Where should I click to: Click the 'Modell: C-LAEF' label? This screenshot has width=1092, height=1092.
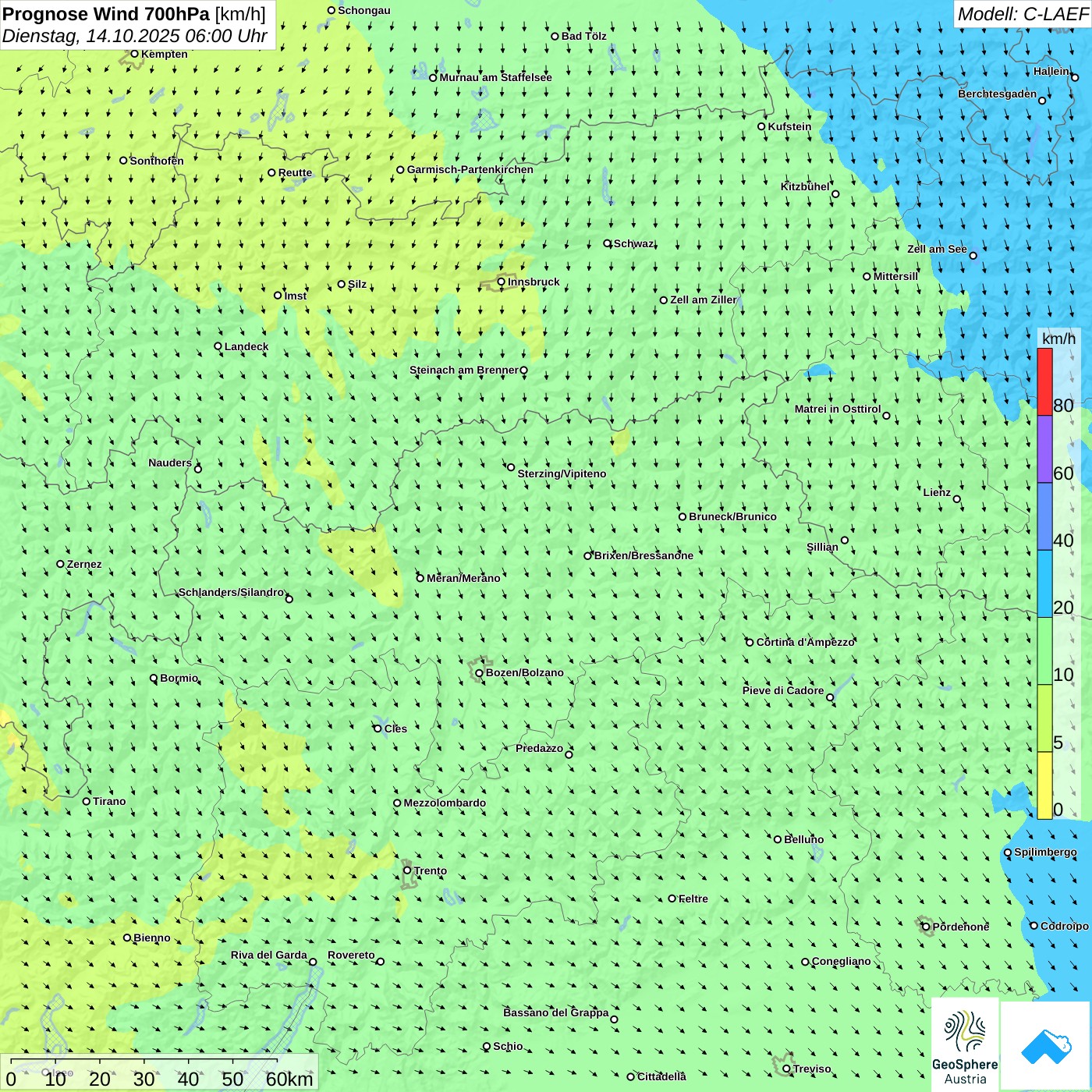1022,14
